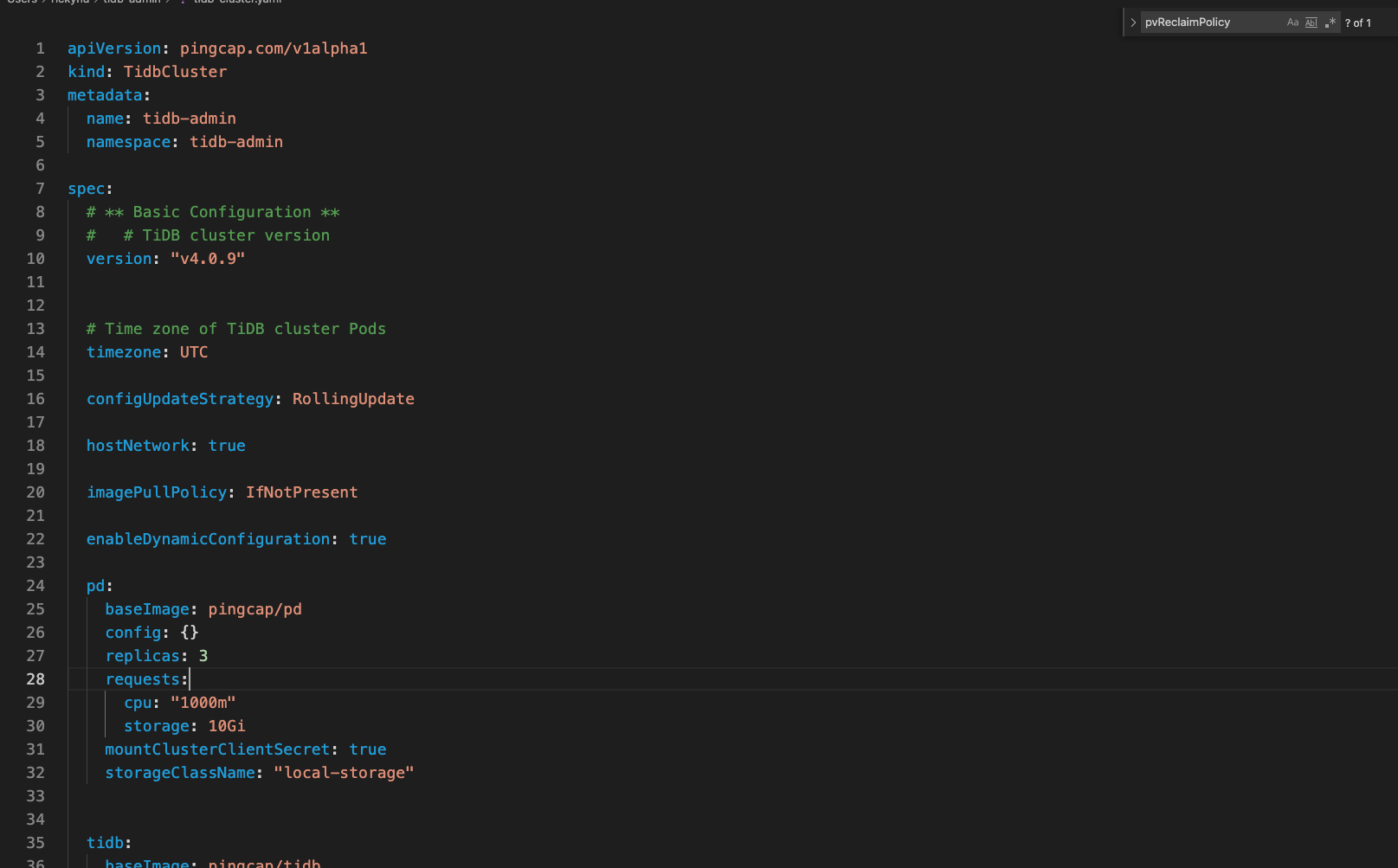
Task: Click line number 10 in the gutter
Action: pyautogui.click(x=35, y=259)
